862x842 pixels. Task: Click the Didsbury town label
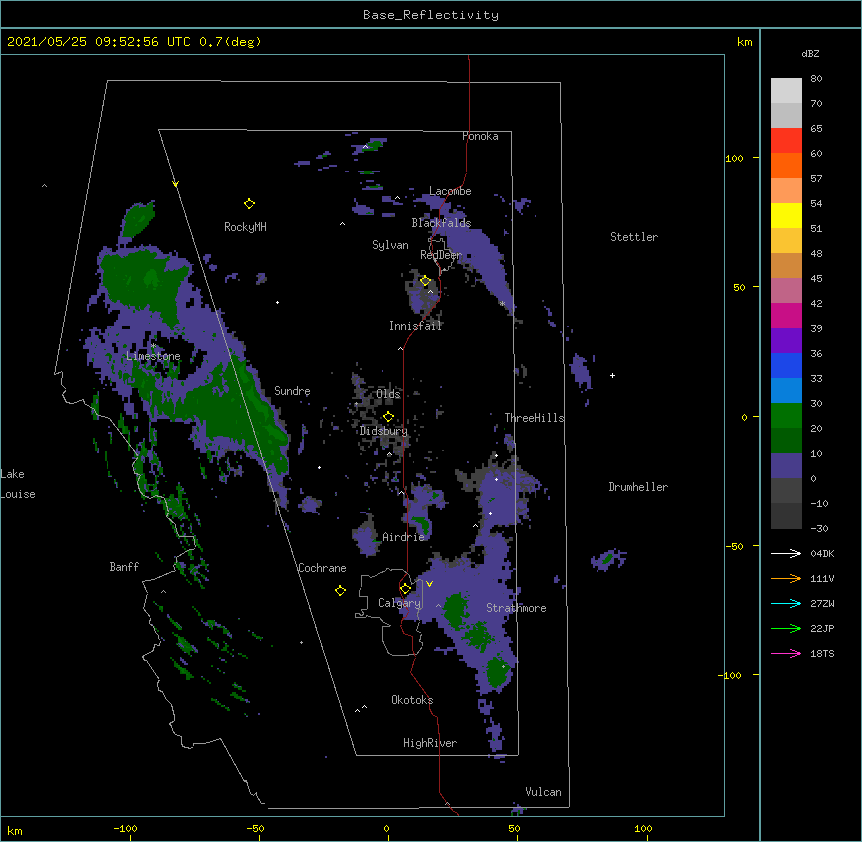pyautogui.click(x=384, y=431)
